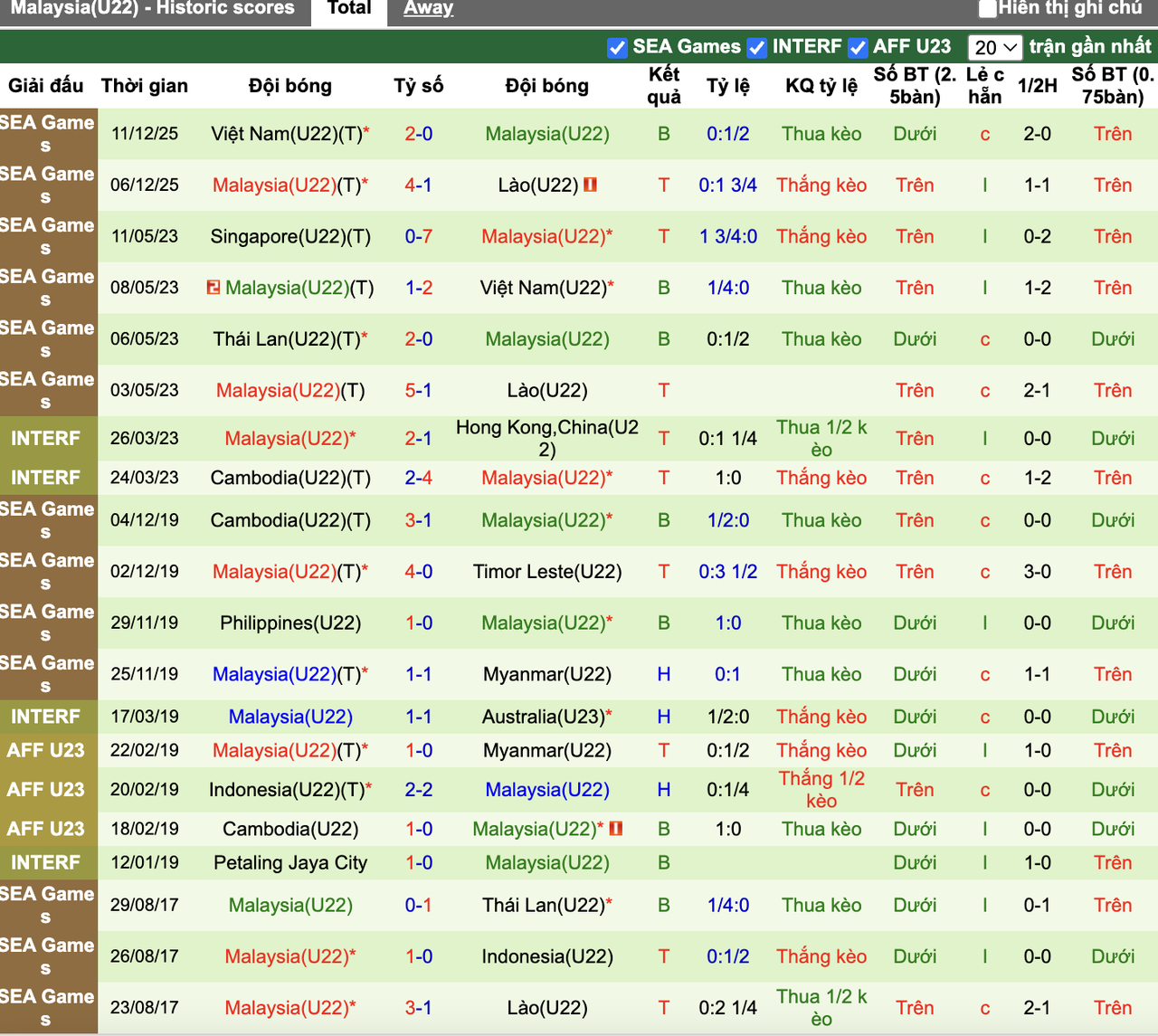
Task: Click the AFF U23 label in the 22/02/19 row
Action: click(46, 750)
